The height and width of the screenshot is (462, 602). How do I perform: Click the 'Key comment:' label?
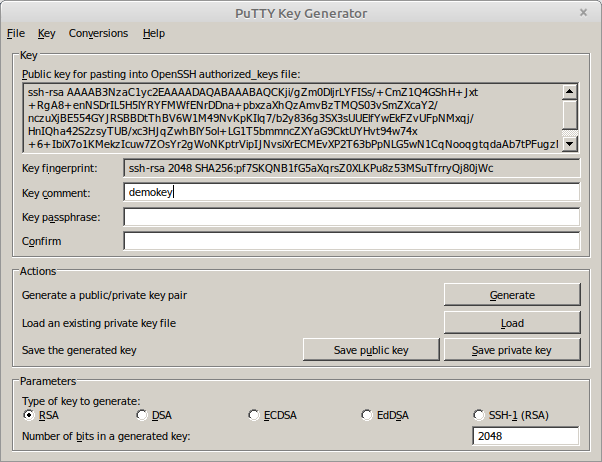coord(56,193)
